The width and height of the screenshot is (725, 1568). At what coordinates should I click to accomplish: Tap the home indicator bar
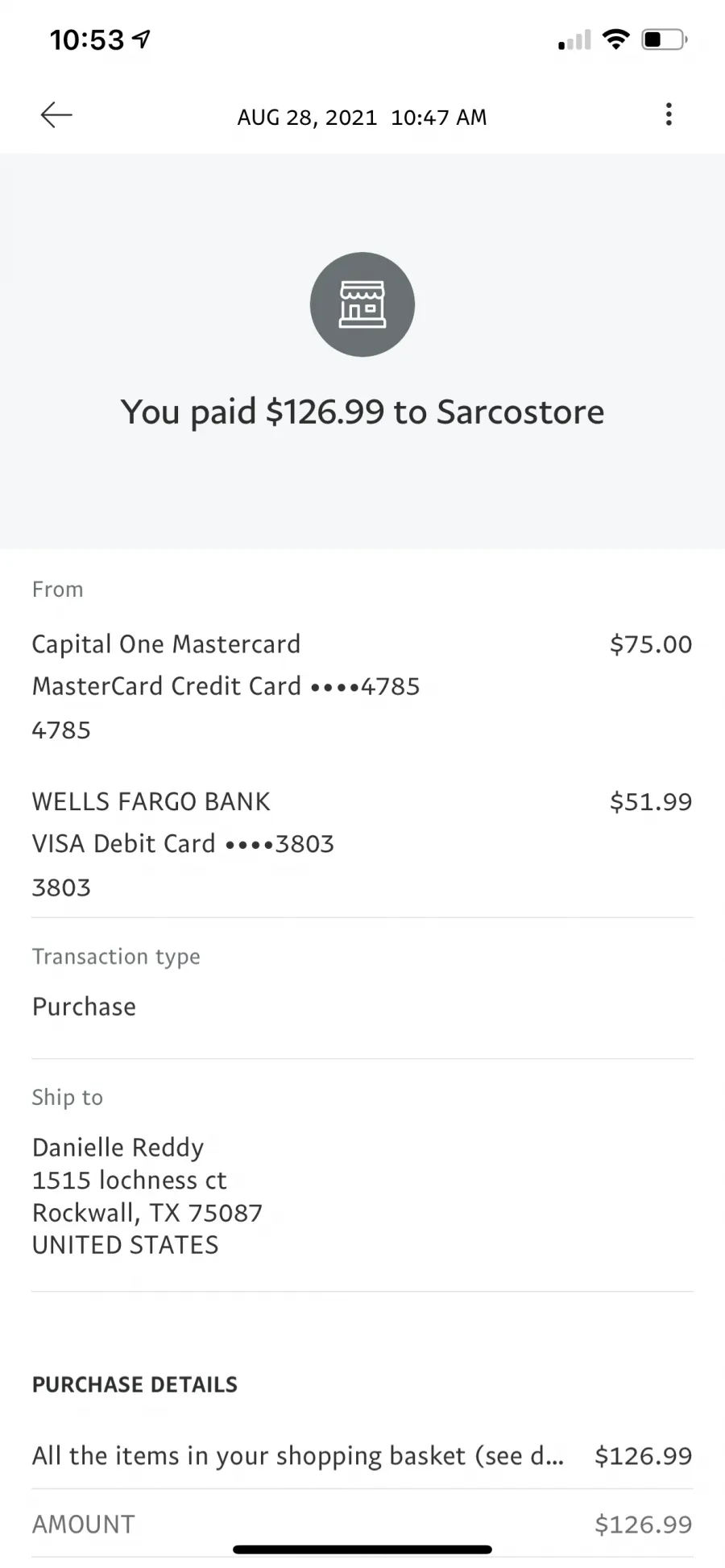[x=362, y=1549]
